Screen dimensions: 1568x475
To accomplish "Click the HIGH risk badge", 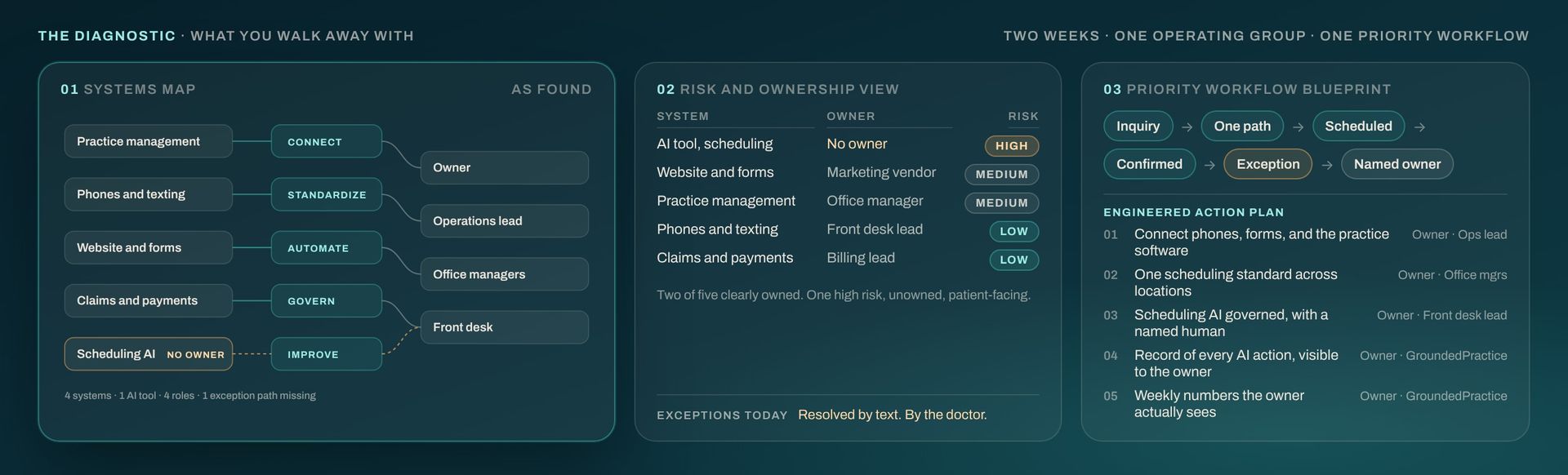I will coord(1012,146).
